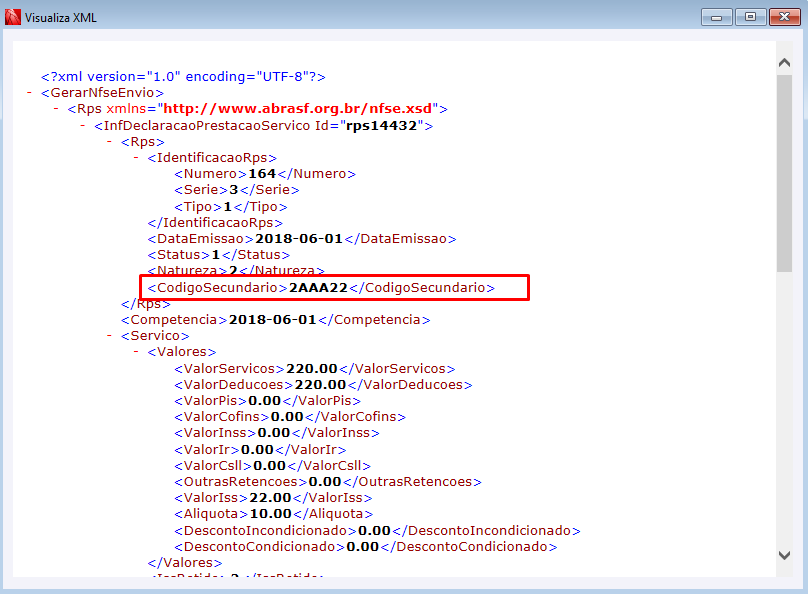Select the Numero value 164
This screenshot has width=808, height=594.
(262, 174)
